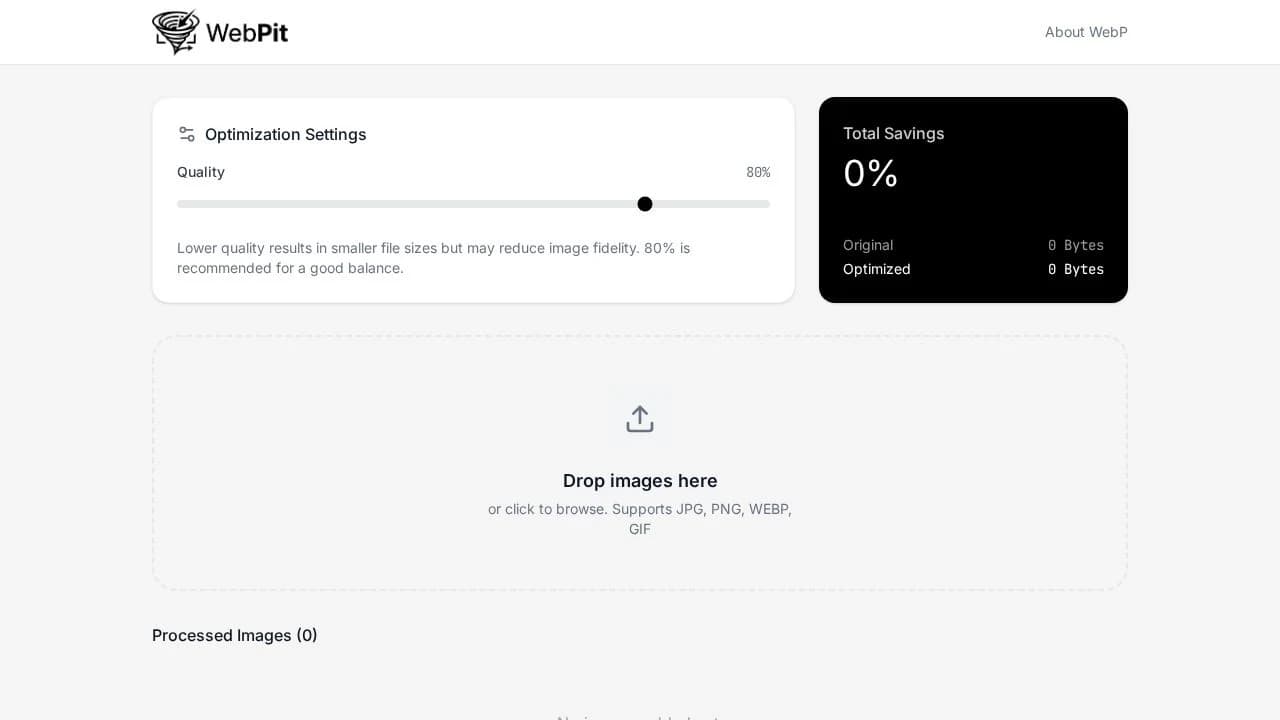
Task: Click the 80% quality value label
Action: click(x=758, y=172)
